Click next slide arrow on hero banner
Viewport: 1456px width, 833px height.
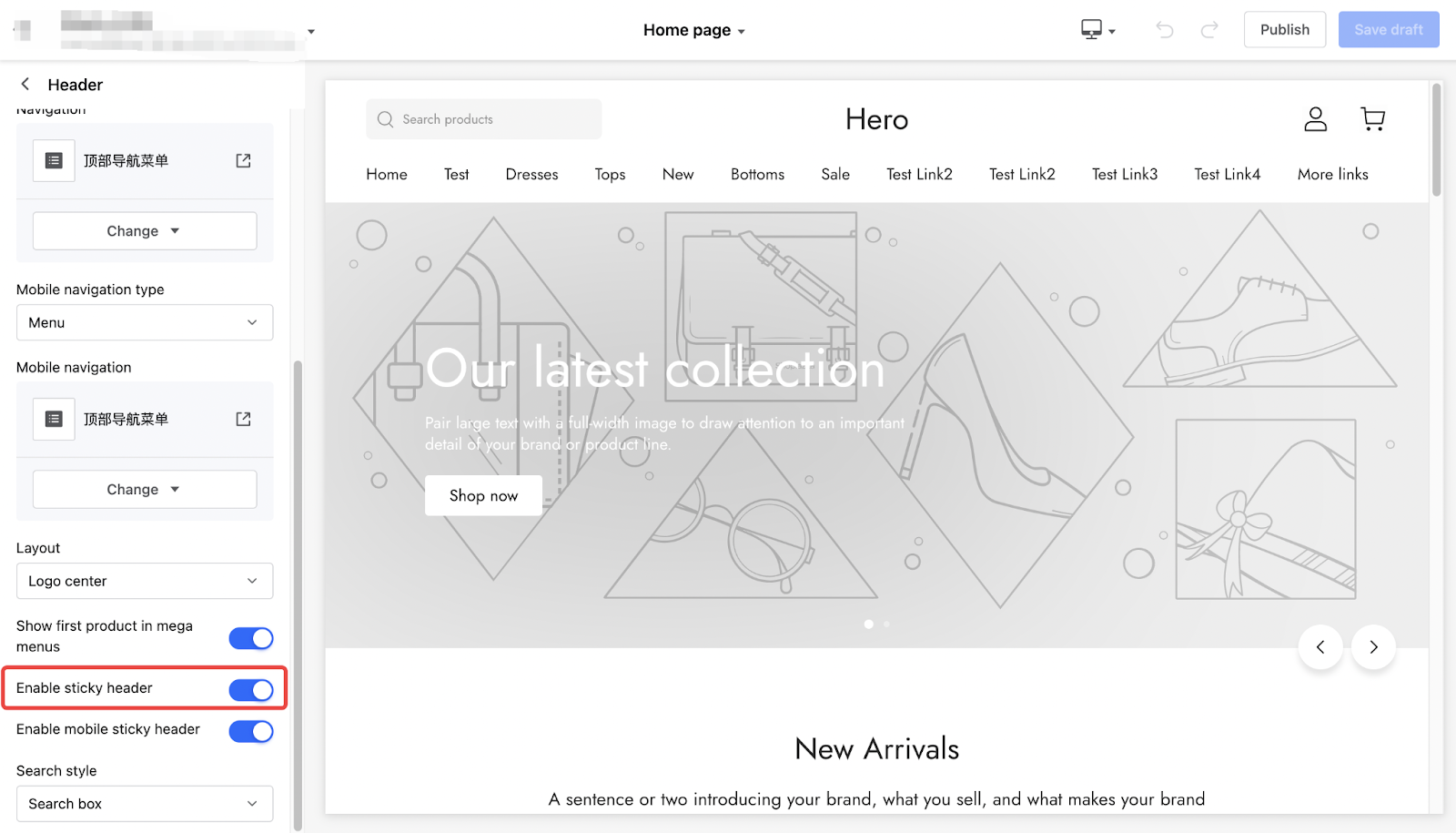[x=1373, y=647]
